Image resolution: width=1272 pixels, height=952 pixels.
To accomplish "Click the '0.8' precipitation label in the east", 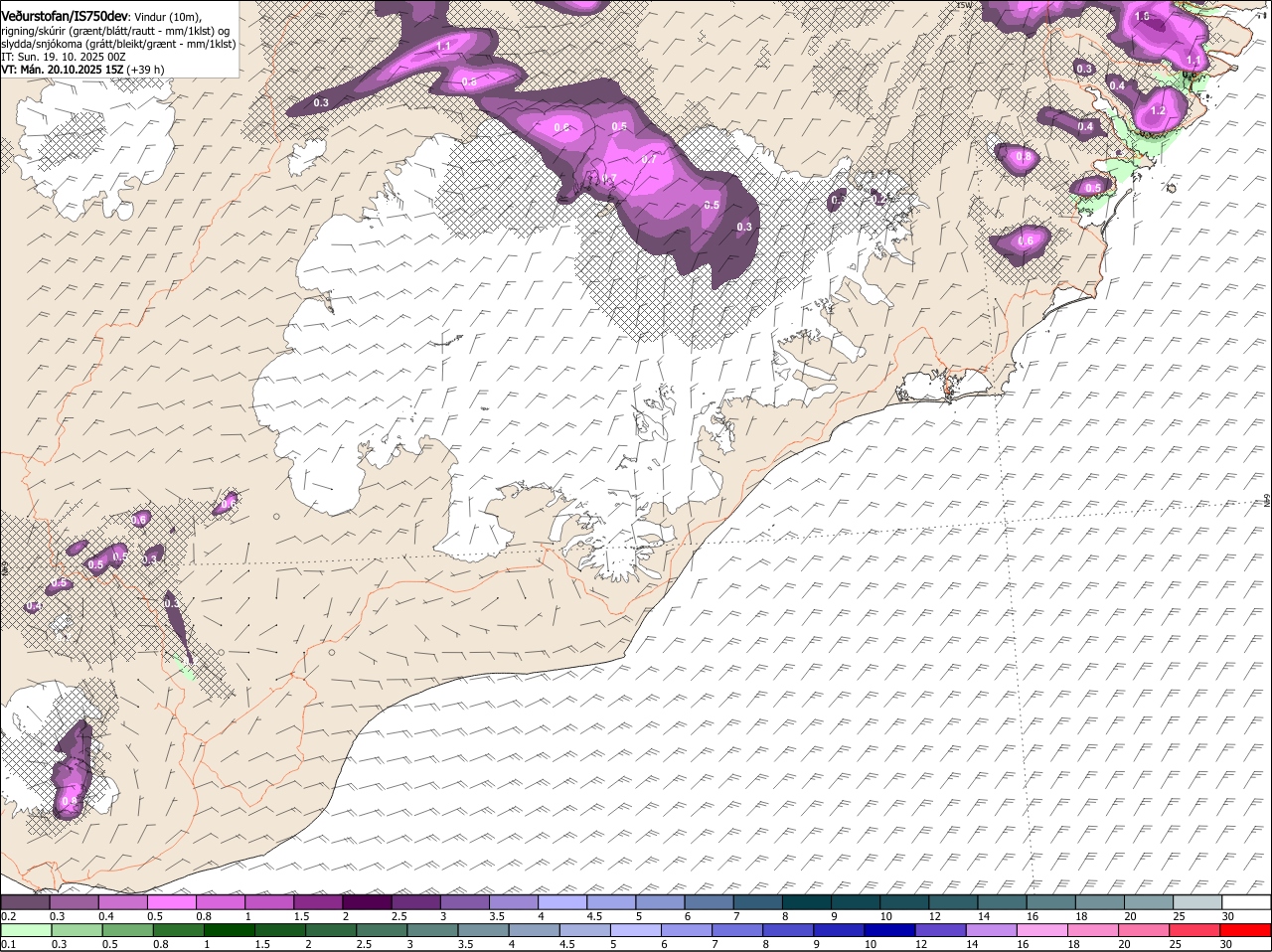I will click(x=1023, y=157).
